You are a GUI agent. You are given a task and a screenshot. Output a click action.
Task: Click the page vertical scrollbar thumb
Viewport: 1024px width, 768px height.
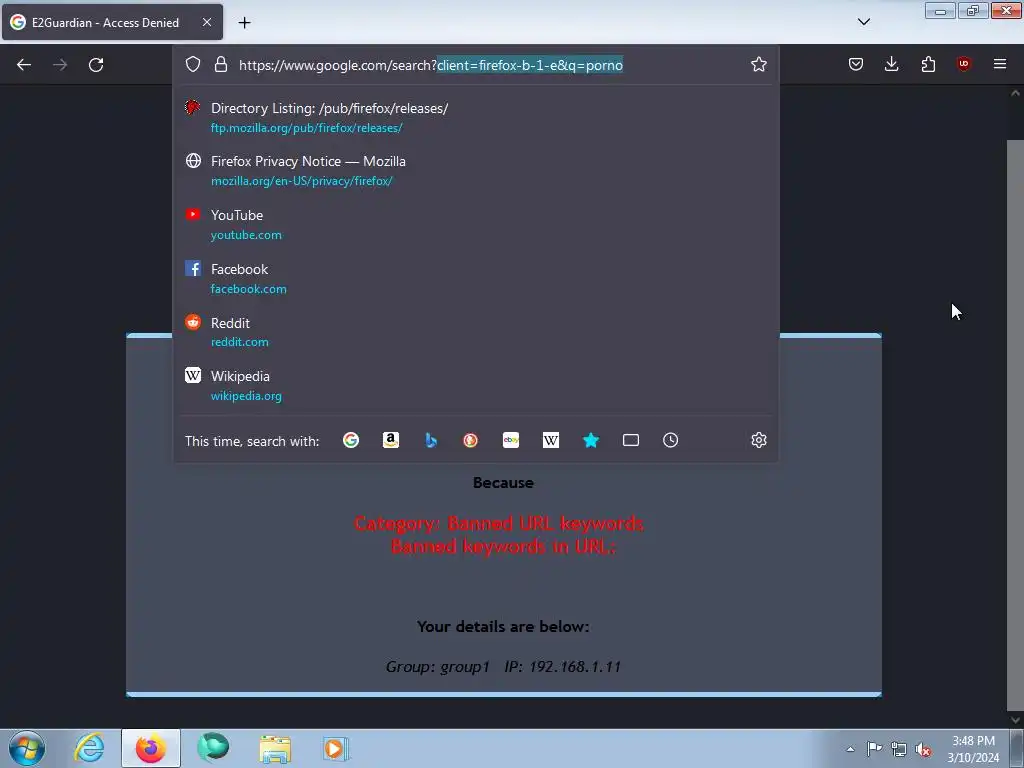(x=1015, y=424)
